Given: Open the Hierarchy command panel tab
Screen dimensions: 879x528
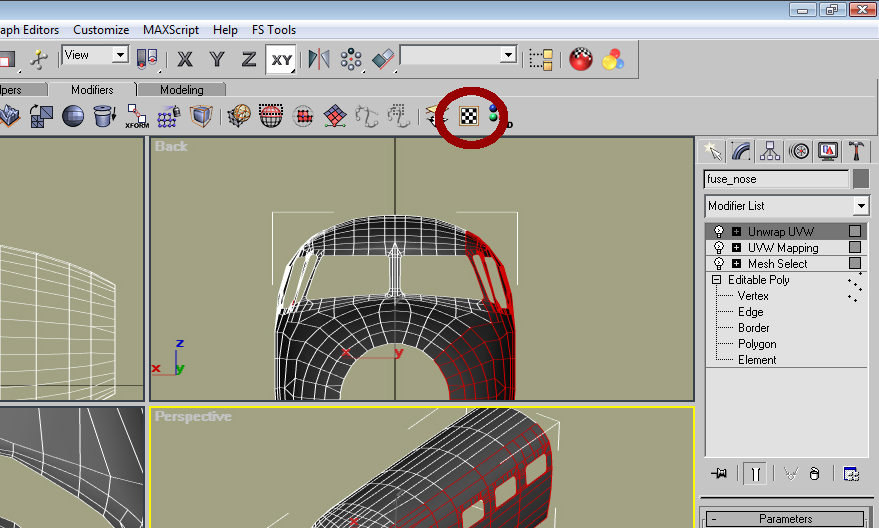Looking at the screenshot, I should click(x=770, y=151).
